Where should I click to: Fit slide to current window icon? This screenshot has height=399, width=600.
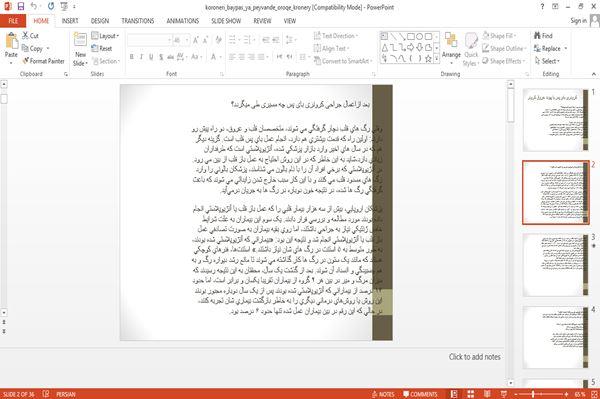coord(594,394)
